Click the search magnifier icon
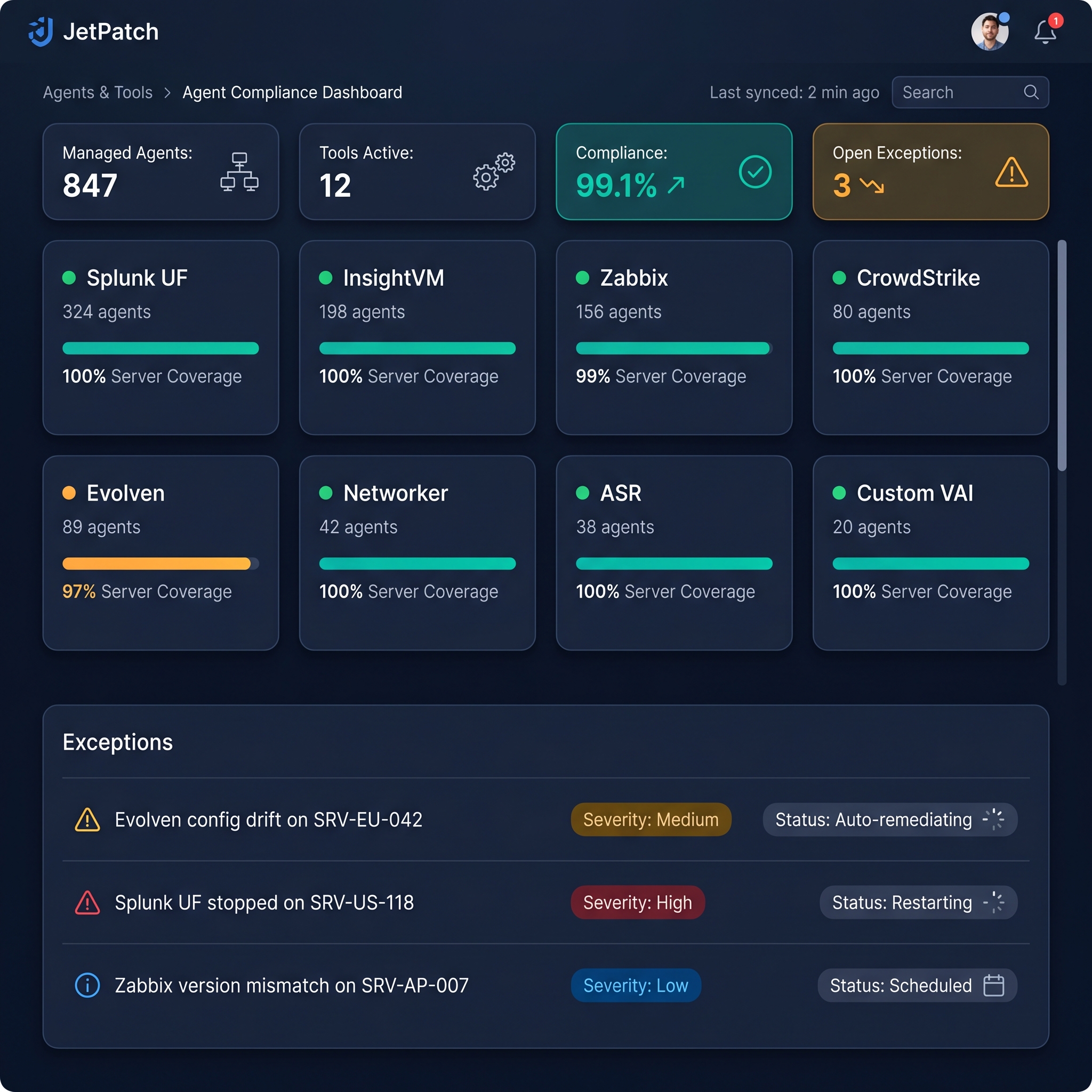Viewport: 1092px width, 1092px height. click(x=1031, y=92)
